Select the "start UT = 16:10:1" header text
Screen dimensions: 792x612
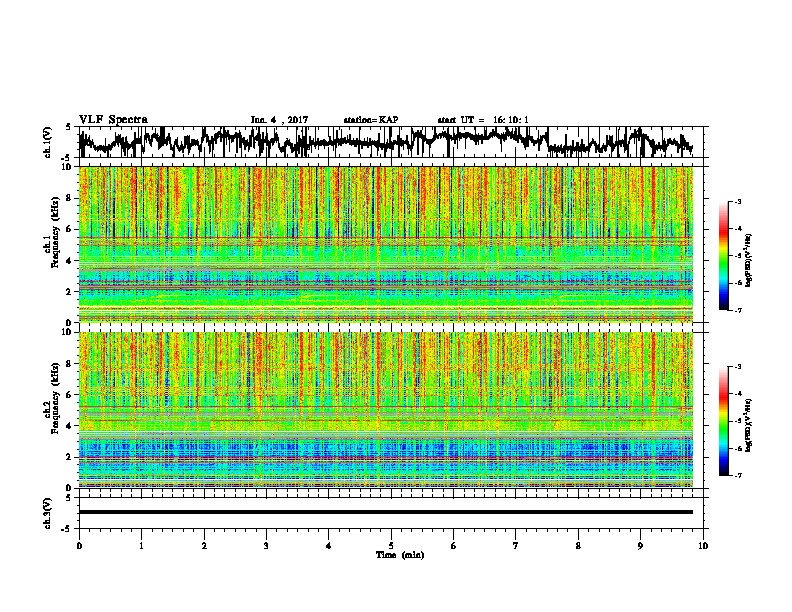483,120
